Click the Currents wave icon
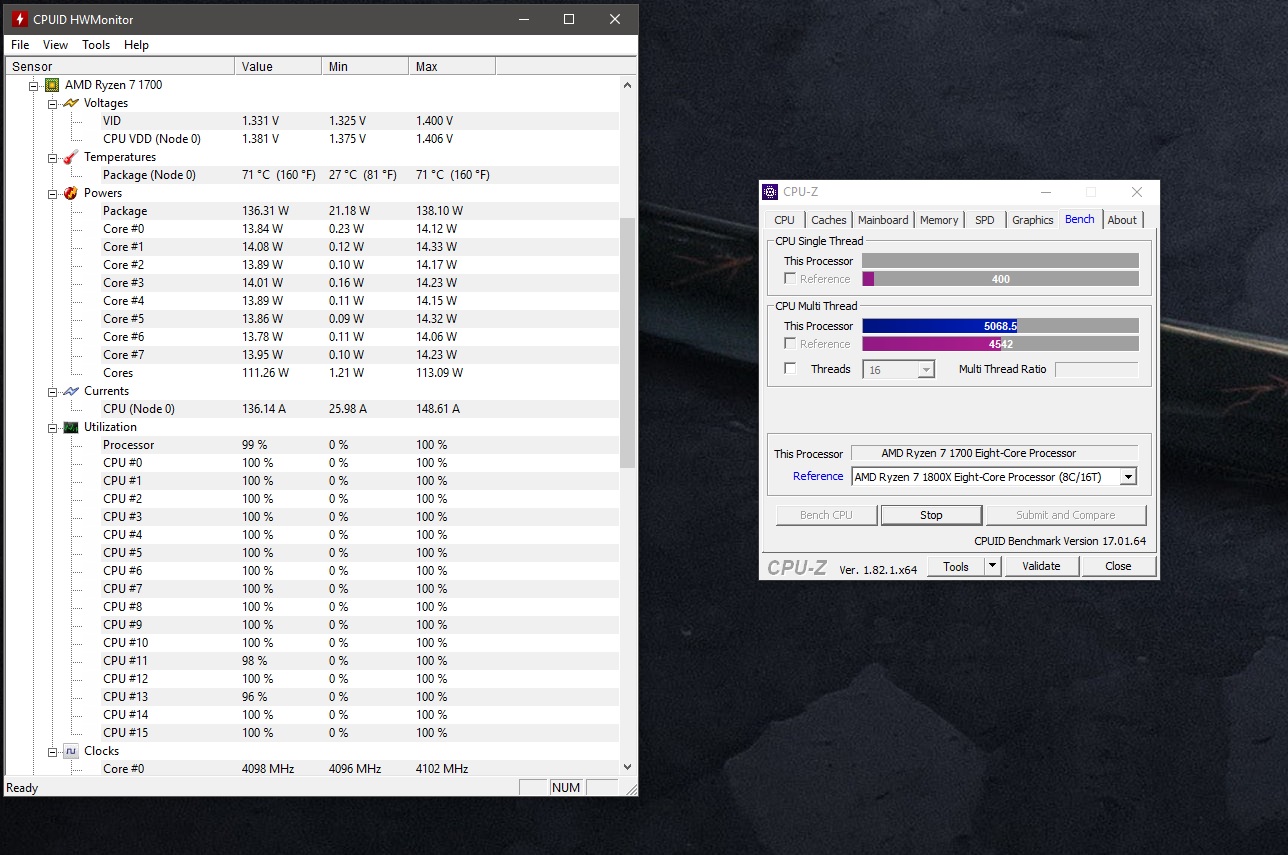The width and height of the screenshot is (1288, 855). [x=71, y=391]
